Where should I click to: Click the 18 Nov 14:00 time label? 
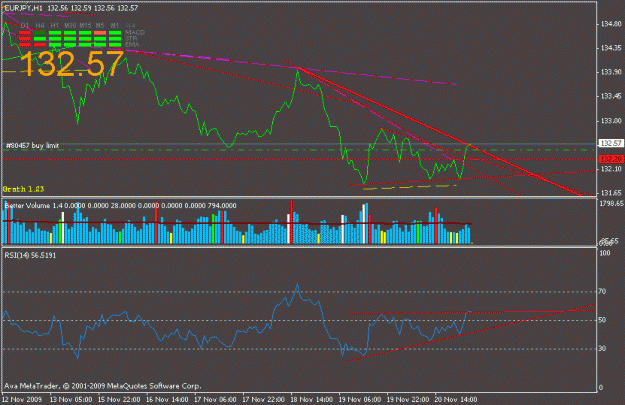(312, 399)
